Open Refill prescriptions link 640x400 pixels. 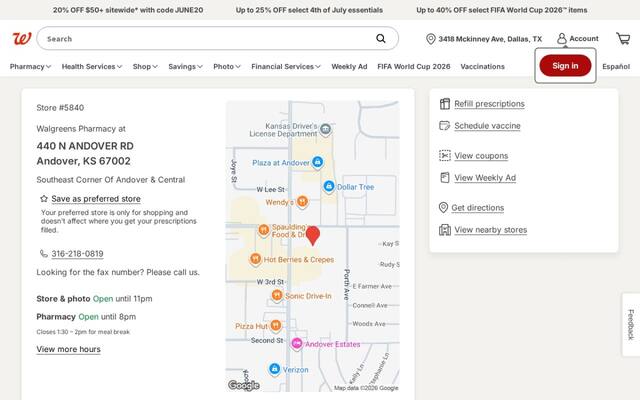tap(489, 104)
